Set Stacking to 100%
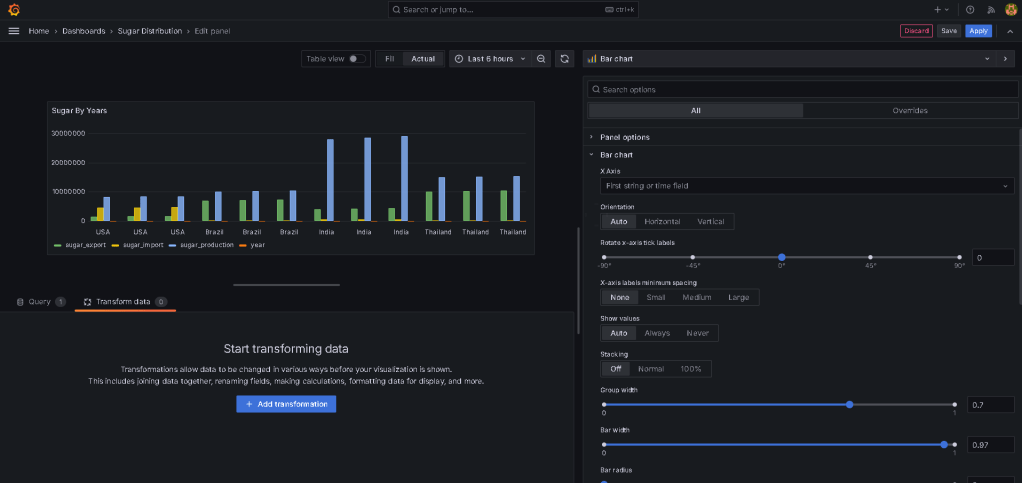Image resolution: width=1022 pixels, height=483 pixels. pos(691,369)
